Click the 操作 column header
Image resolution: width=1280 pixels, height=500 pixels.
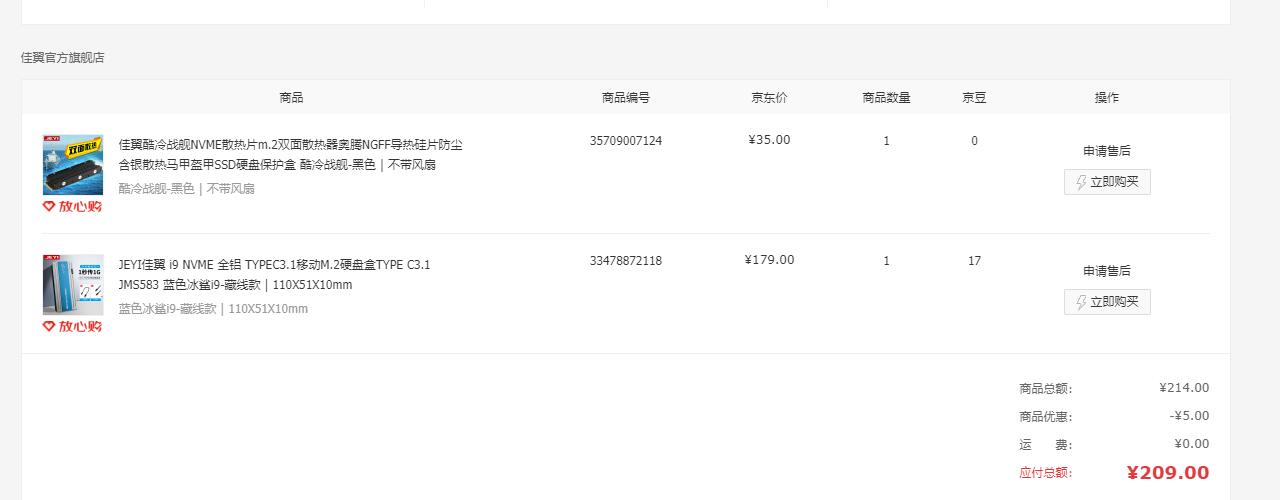pos(1107,98)
